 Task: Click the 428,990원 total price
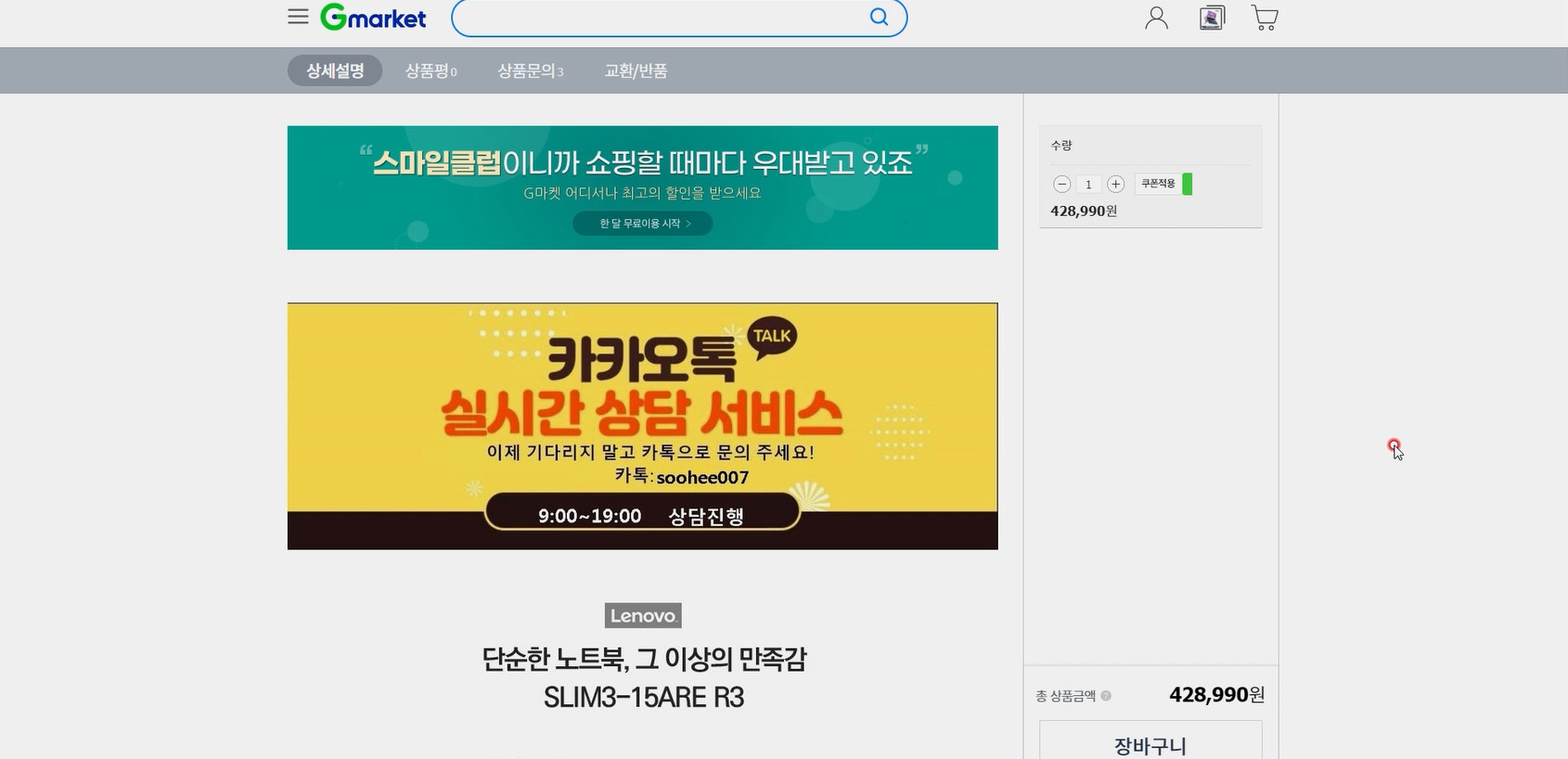point(1216,694)
